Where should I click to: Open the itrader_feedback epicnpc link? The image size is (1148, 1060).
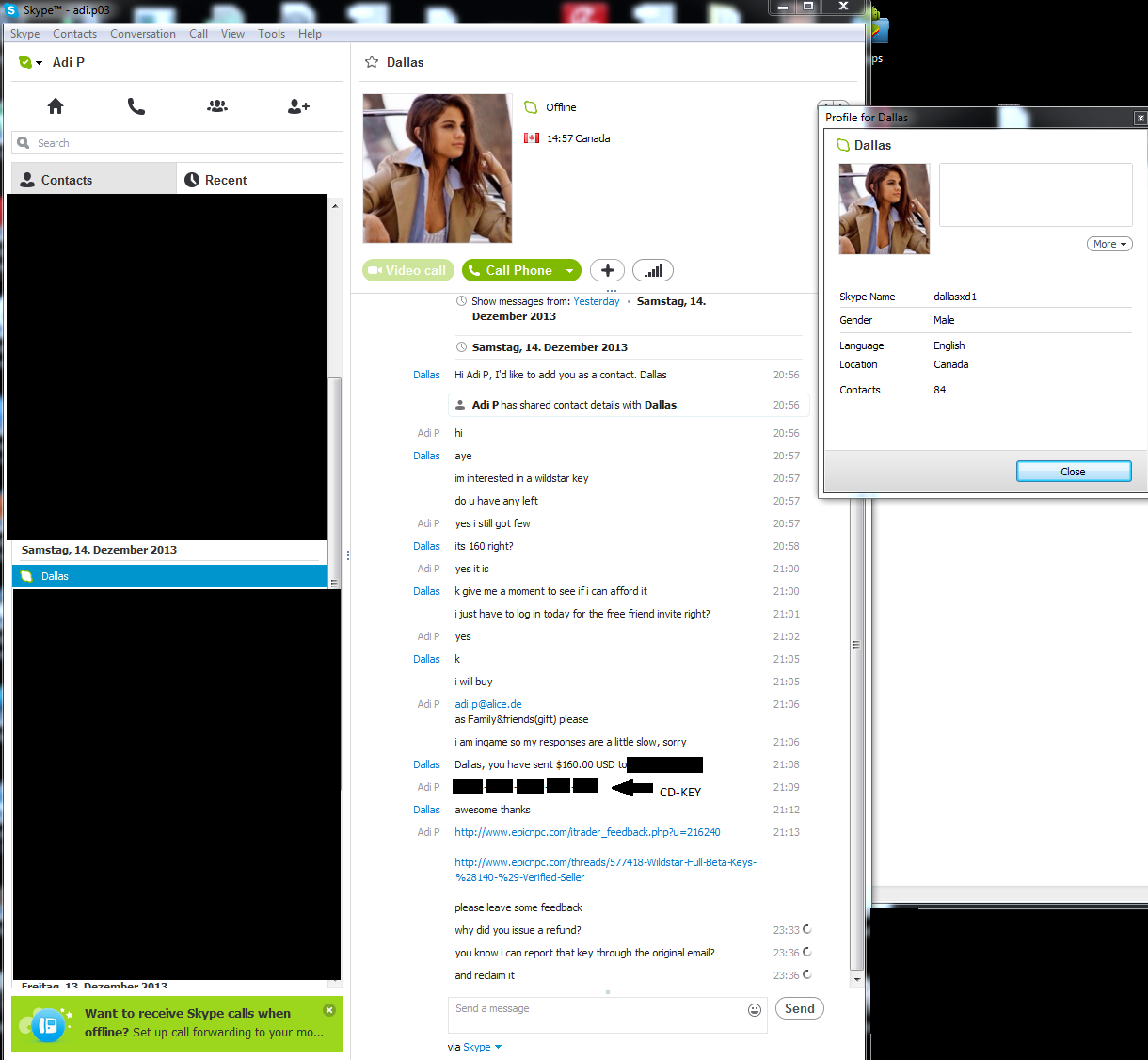(587, 832)
